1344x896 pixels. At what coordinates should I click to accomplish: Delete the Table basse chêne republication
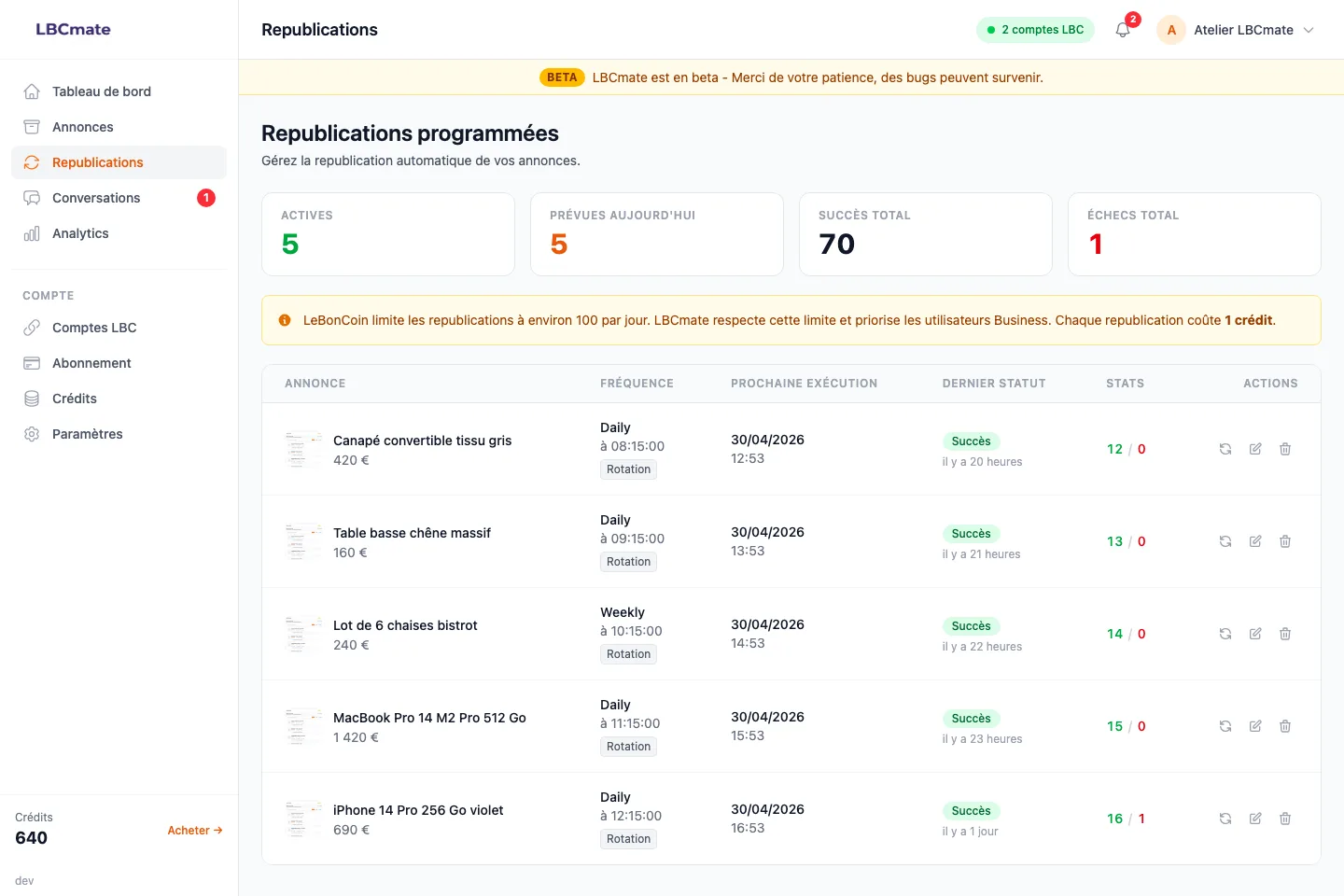tap(1285, 541)
